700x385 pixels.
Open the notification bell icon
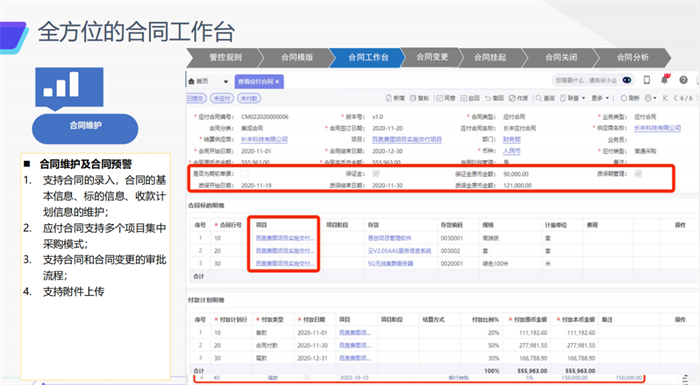click(665, 80)
